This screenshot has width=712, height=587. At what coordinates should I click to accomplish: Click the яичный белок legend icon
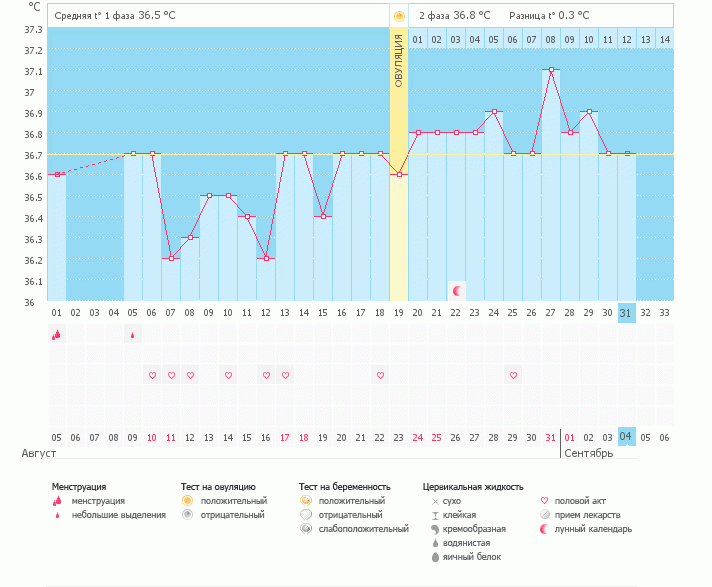pyautogui.click(x=435, y=557)
